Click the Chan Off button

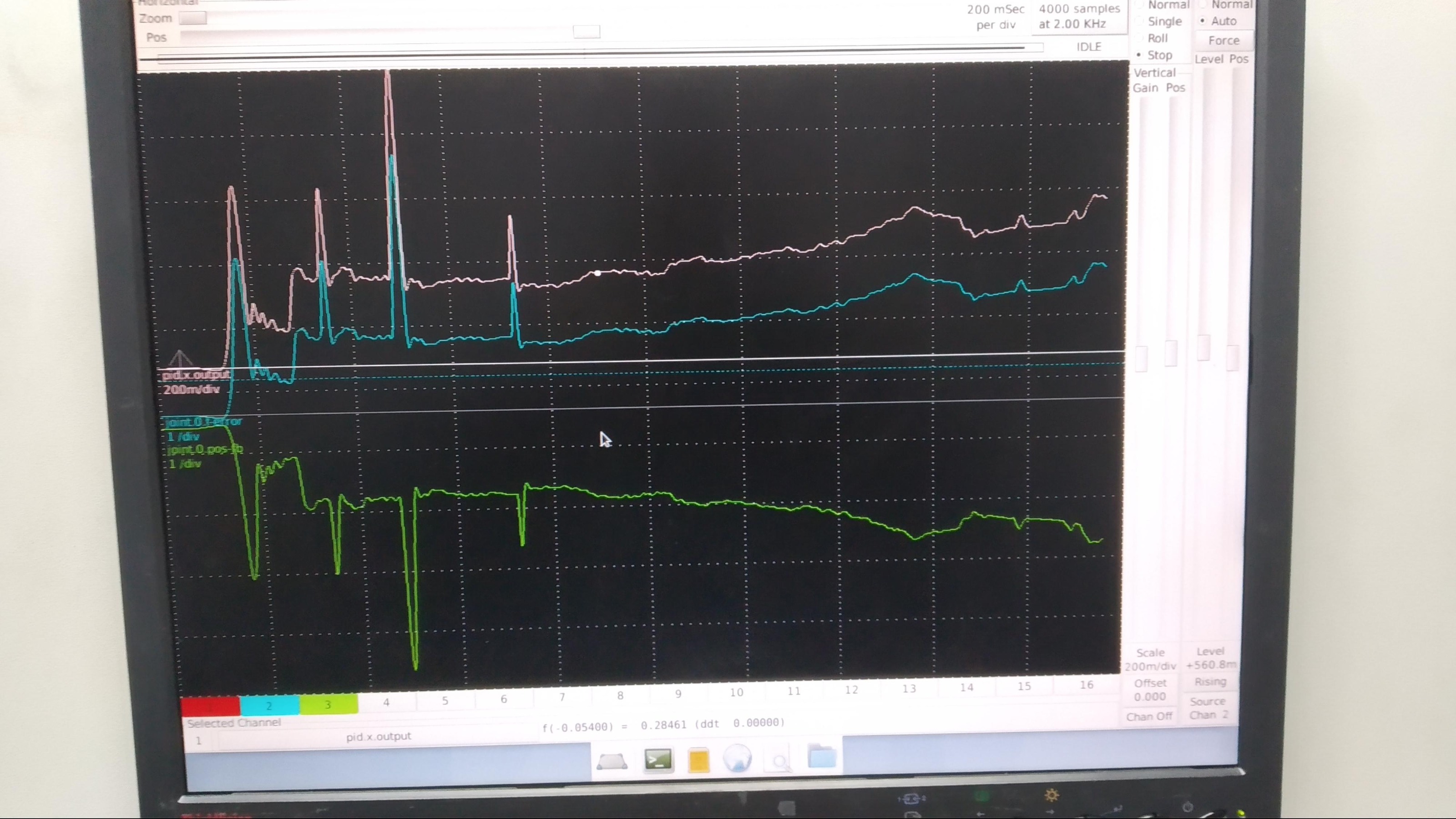1149,716
